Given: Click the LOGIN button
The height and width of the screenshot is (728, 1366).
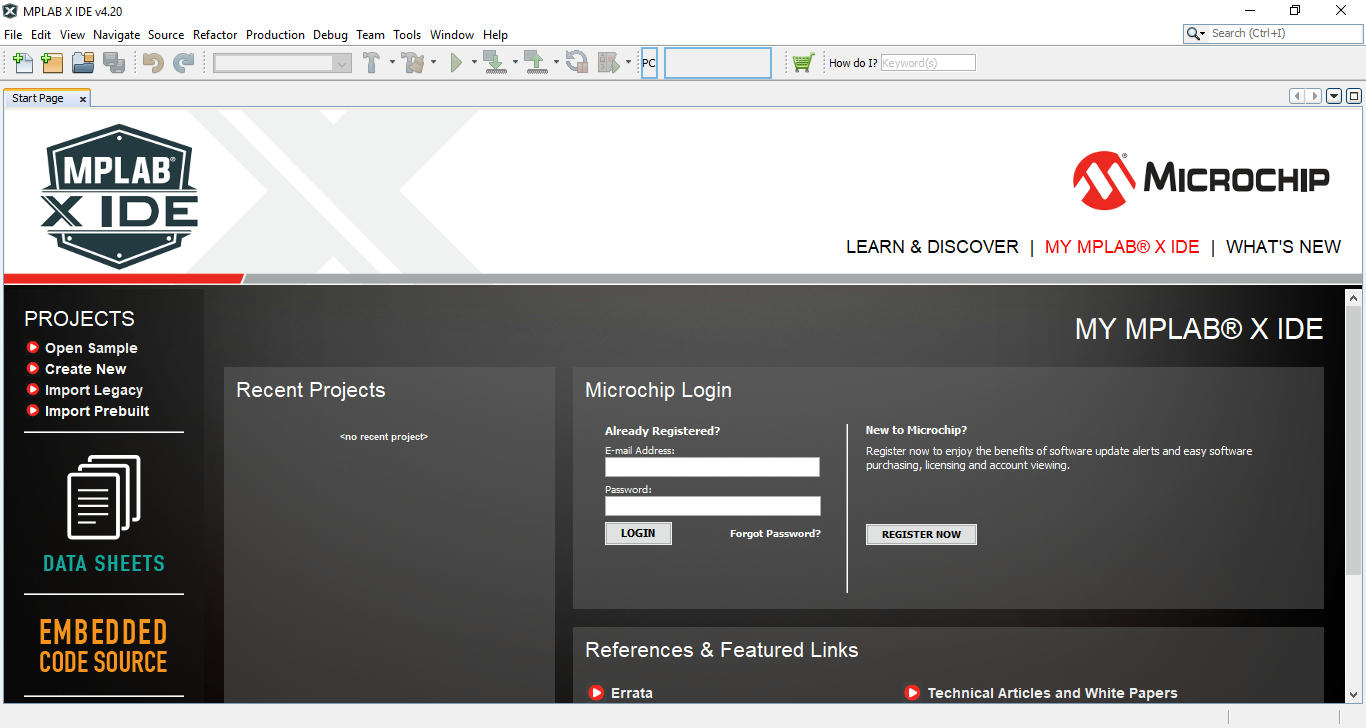Looking at the screenshot, I should (638, 533).
